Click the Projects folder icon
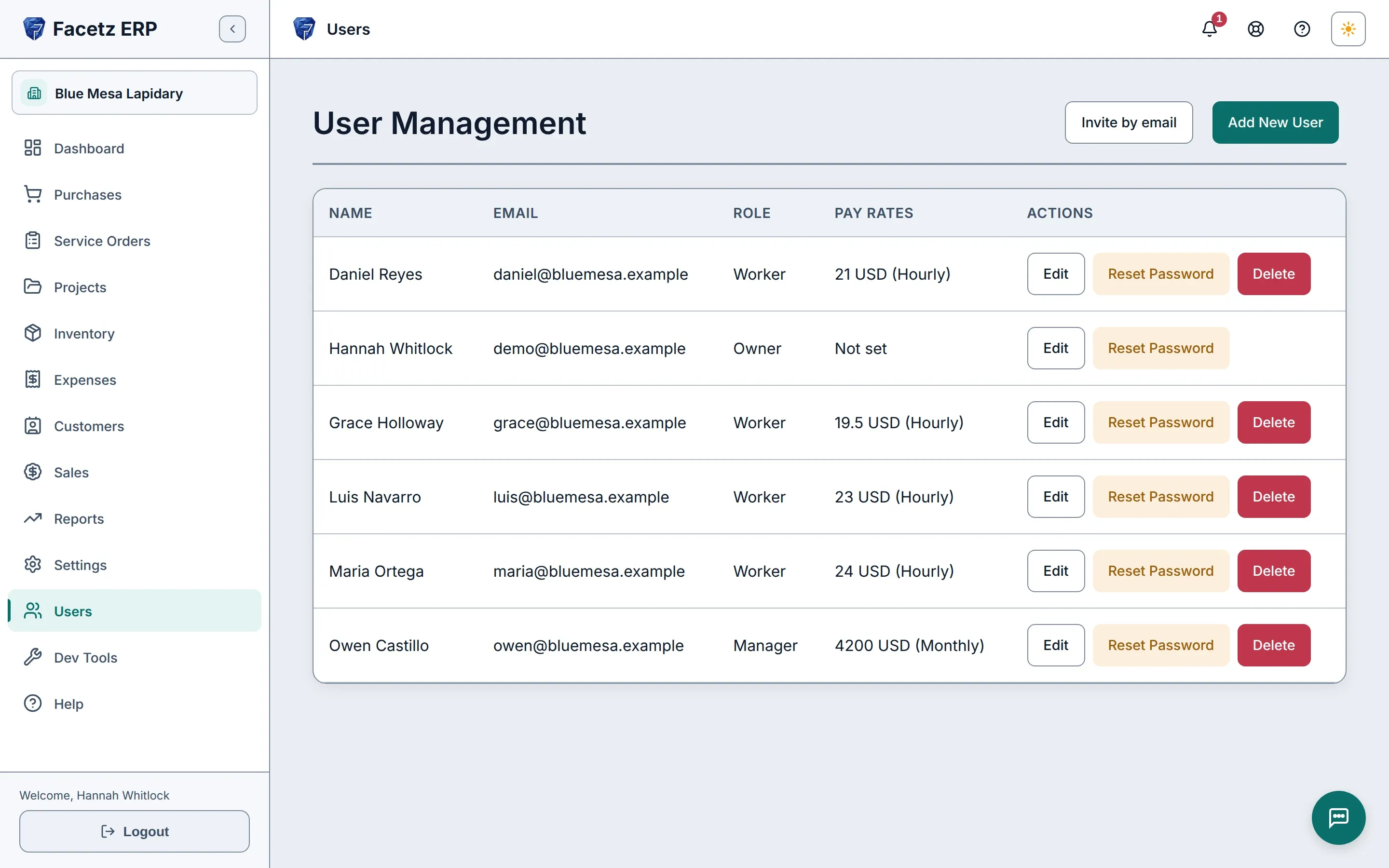Image resolution: width=1389 pixels, height=868 pixels. (33, 287)
